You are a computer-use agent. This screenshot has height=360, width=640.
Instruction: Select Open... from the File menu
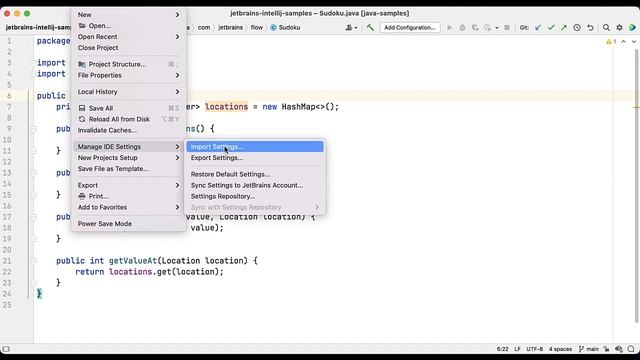click(129, 26)
